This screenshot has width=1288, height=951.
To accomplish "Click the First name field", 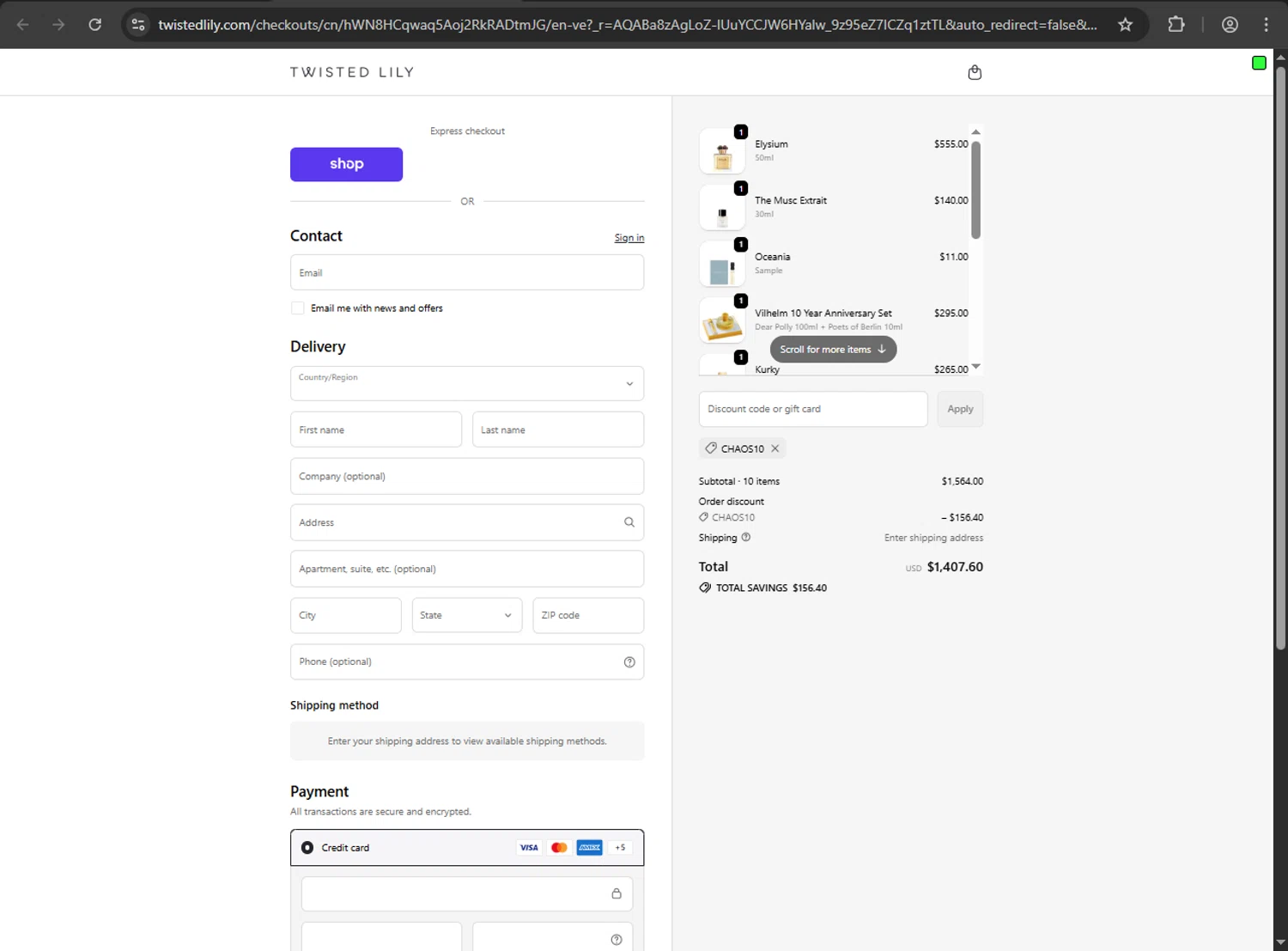I will click(x=376, y=430).
